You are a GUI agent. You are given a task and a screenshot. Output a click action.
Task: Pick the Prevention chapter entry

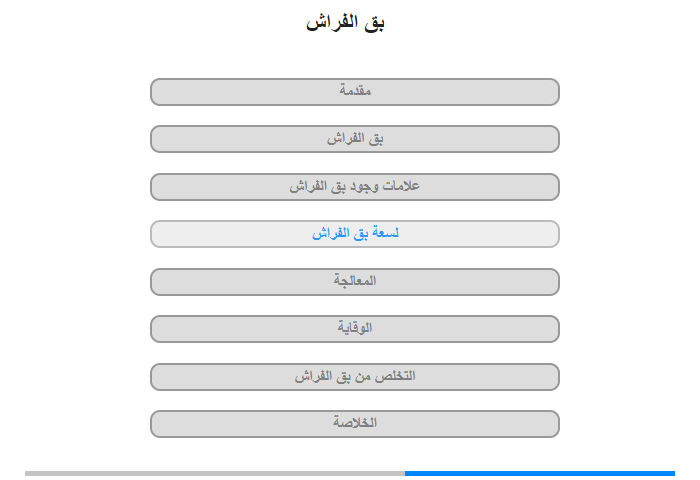(354, 329)
